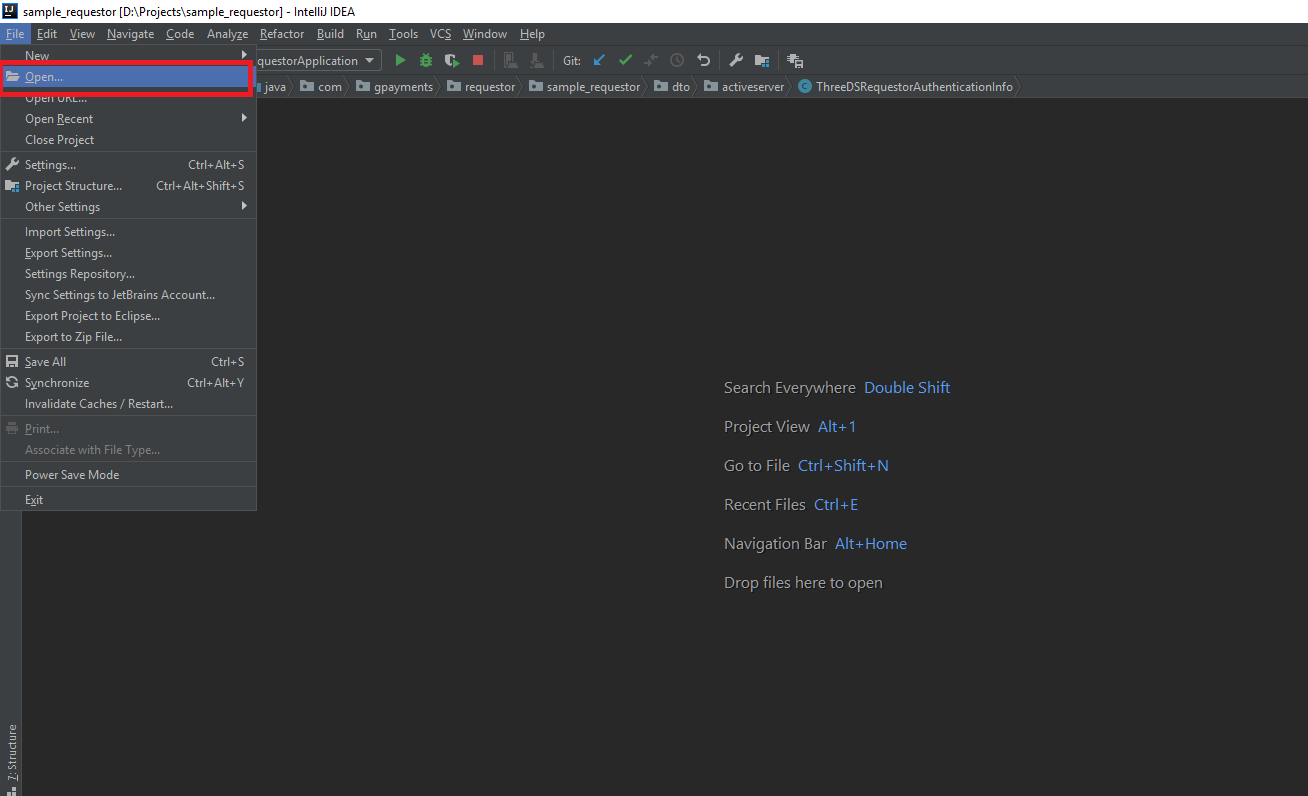Click the IntelliJ IDEA logo in title bar
This screenshot has width=1308, height=796.
tap(10, 11)
